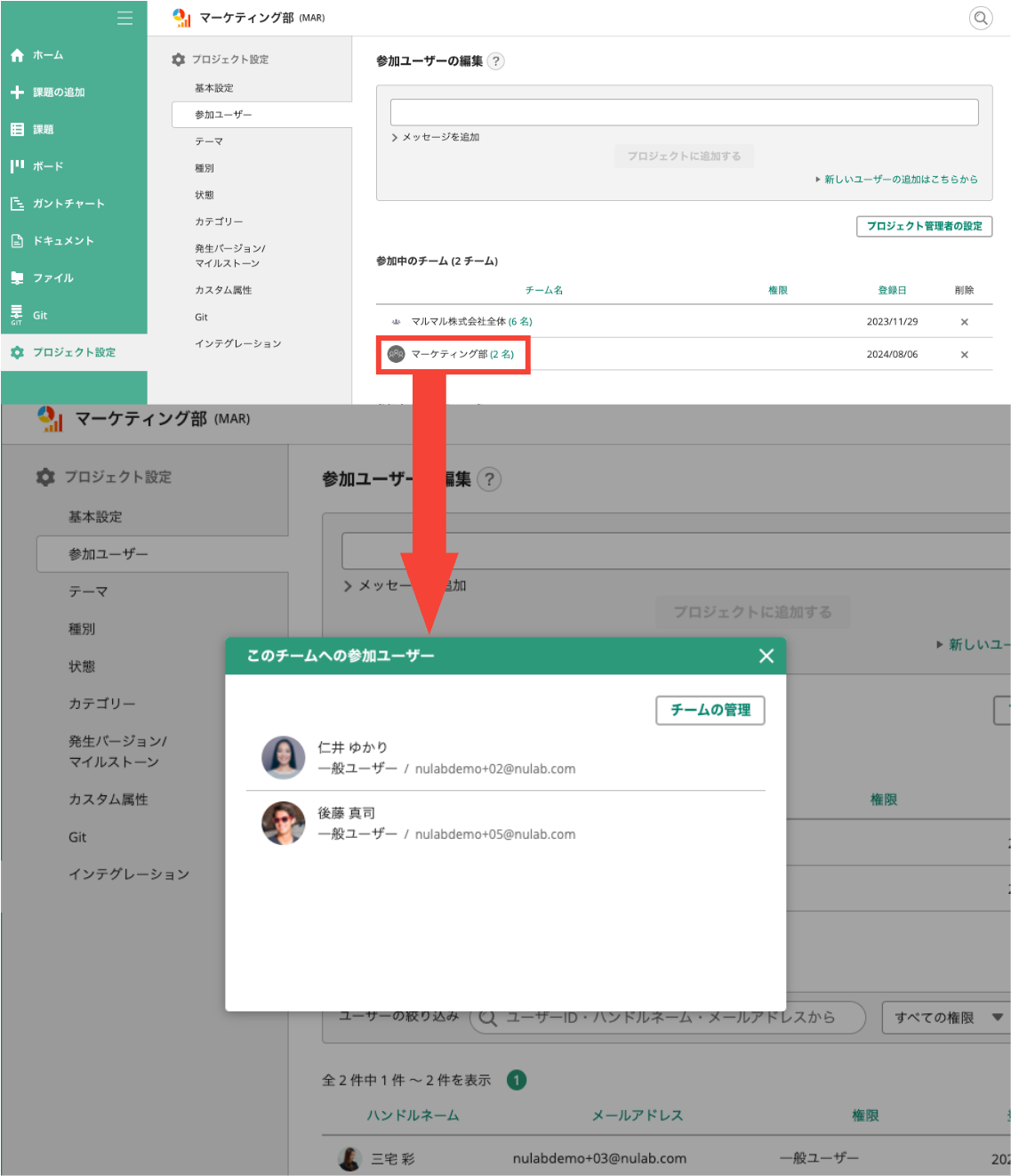Image resolution: width=1011 pixels, height=1176 pixels.
Task: Click email nulabdemo+03@nulab.com in the table
Action: pyautogui.click(x=599, y=1158)
